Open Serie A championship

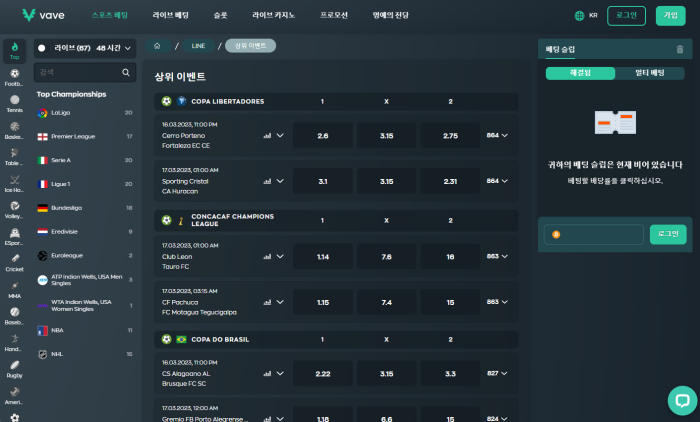85,160
